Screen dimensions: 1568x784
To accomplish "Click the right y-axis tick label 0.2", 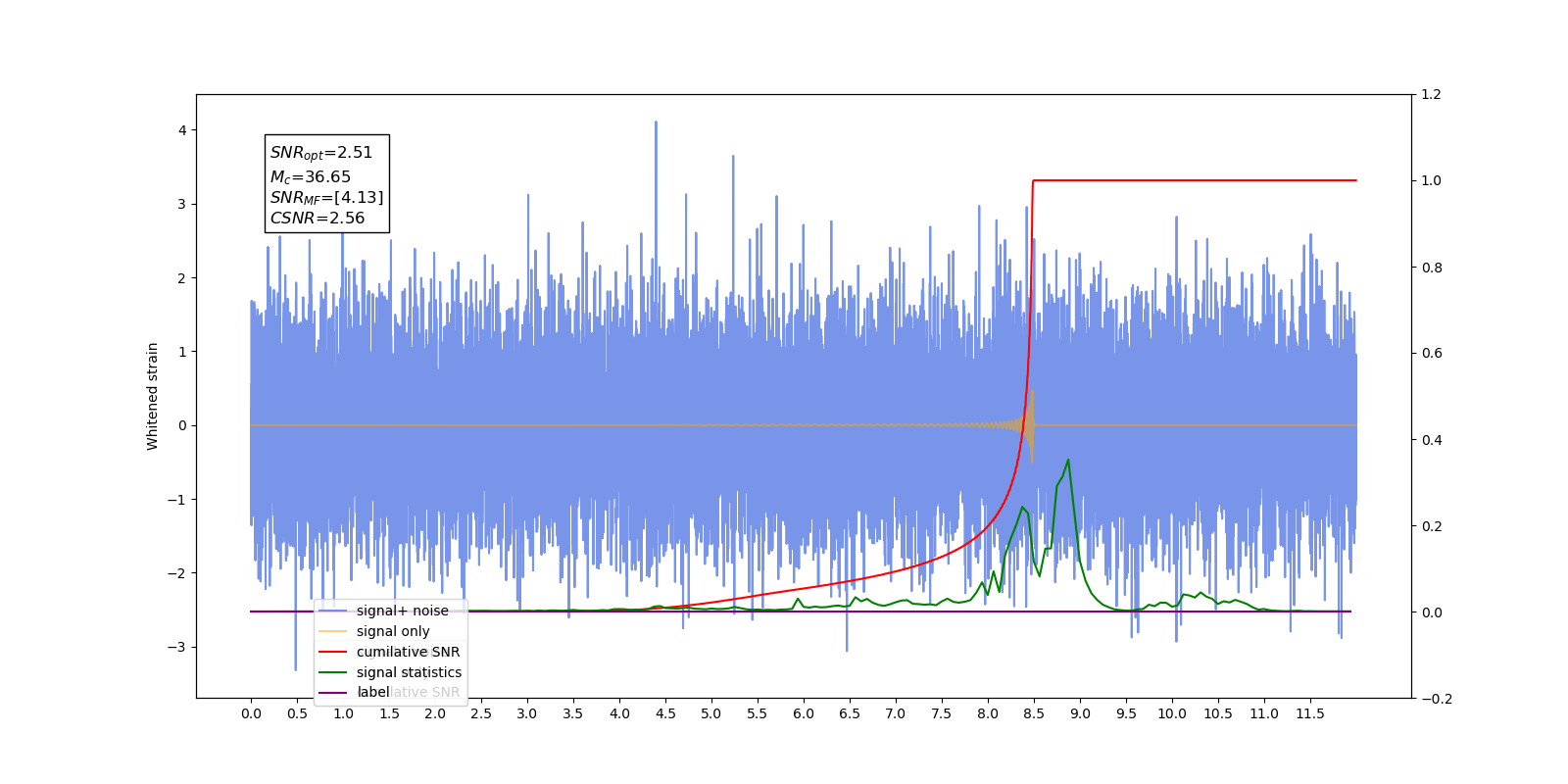I will tap(1431, 526).
